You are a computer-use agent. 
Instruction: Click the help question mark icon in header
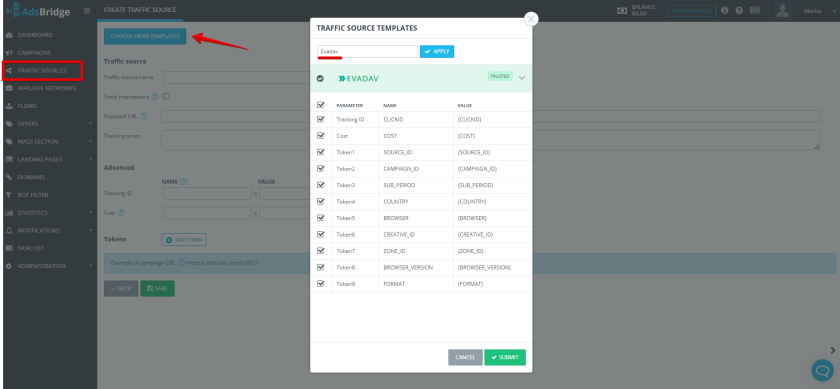tap(739, 10)
